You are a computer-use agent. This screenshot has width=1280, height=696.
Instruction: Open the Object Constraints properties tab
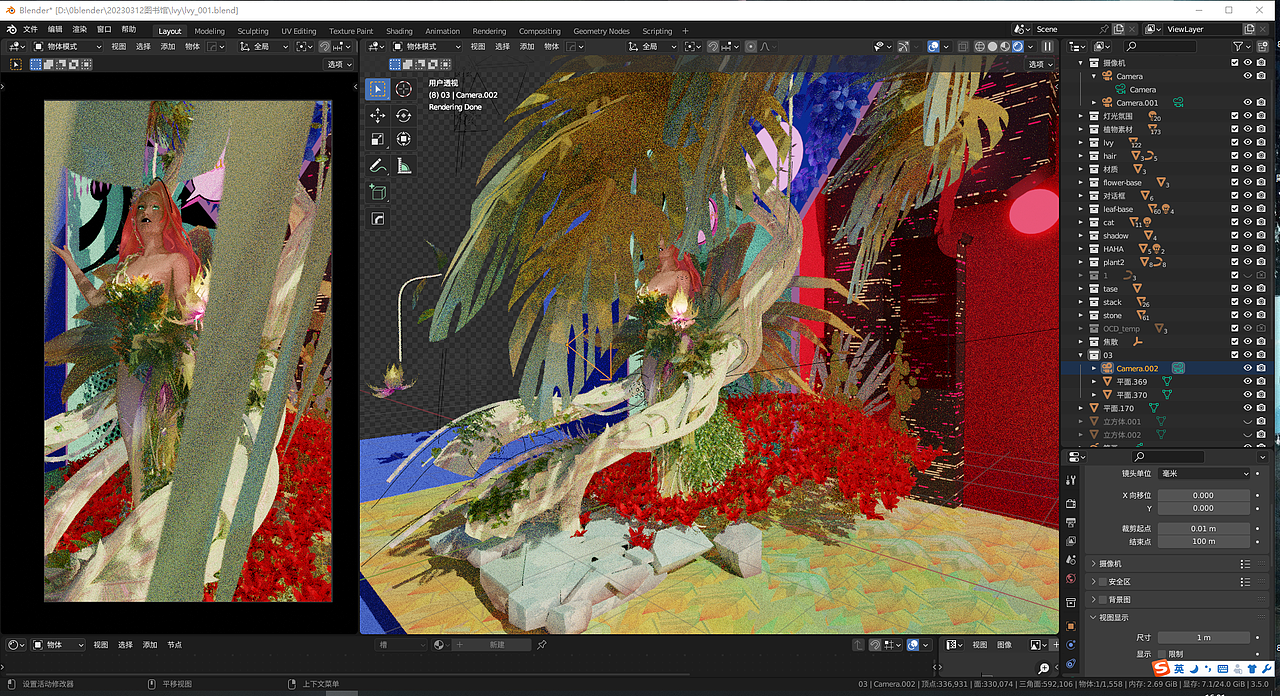pyautogui.click(x=1071, y=663)
